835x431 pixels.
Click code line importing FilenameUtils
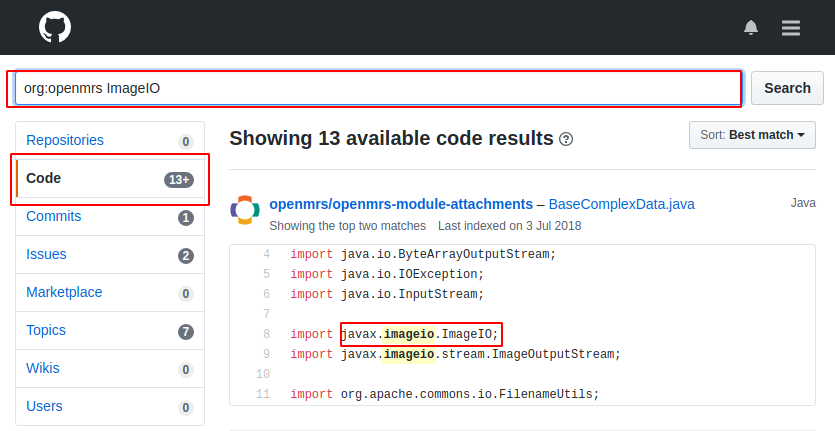pyautogui.click(x=445, y=394)
